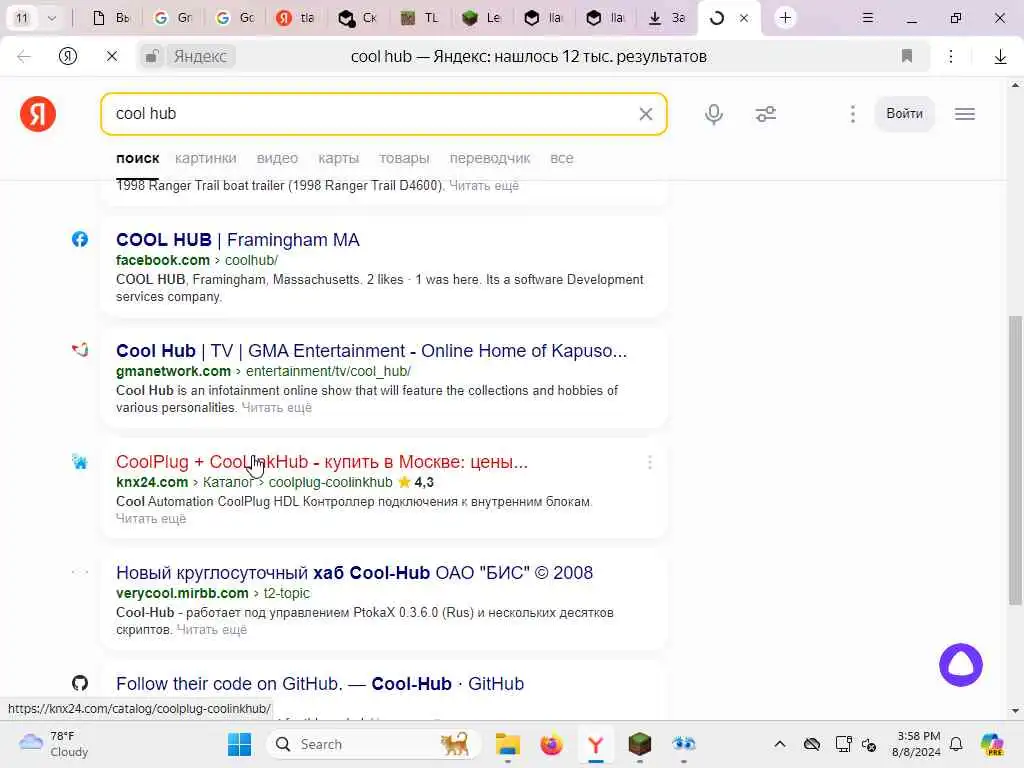Open a new browser tab
Screen dimensions: 1024x768
click(x=785, y=18)
